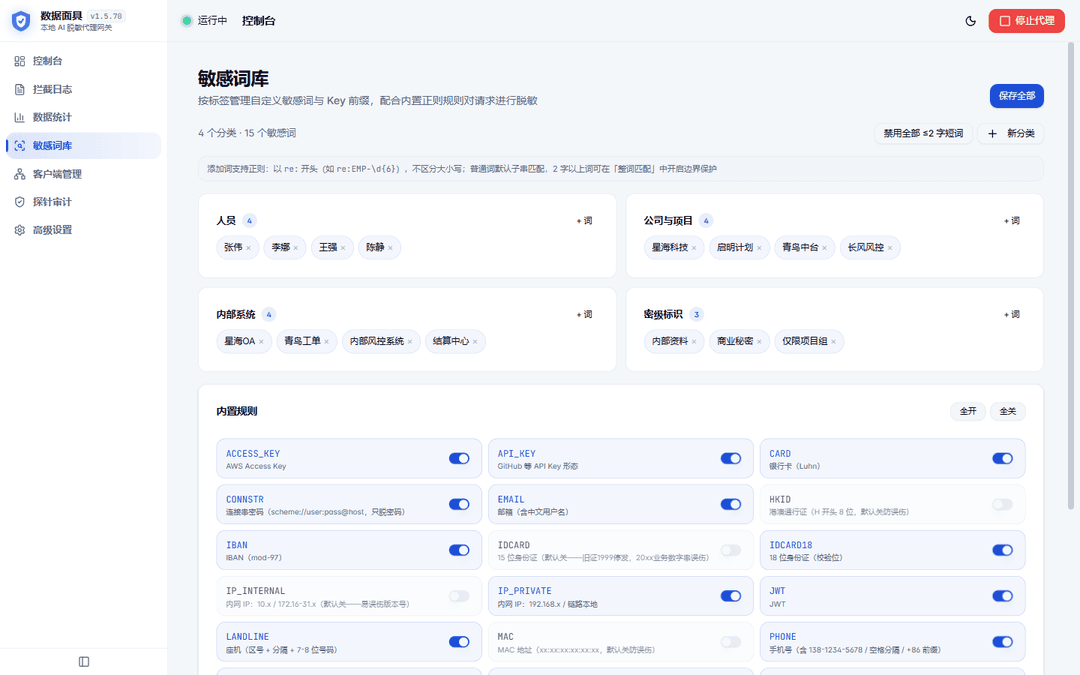Remove the 青鸟中台 tag
Image resolution: width=1080 pixels, height=675 pixels.
click(x=824, y=248)
